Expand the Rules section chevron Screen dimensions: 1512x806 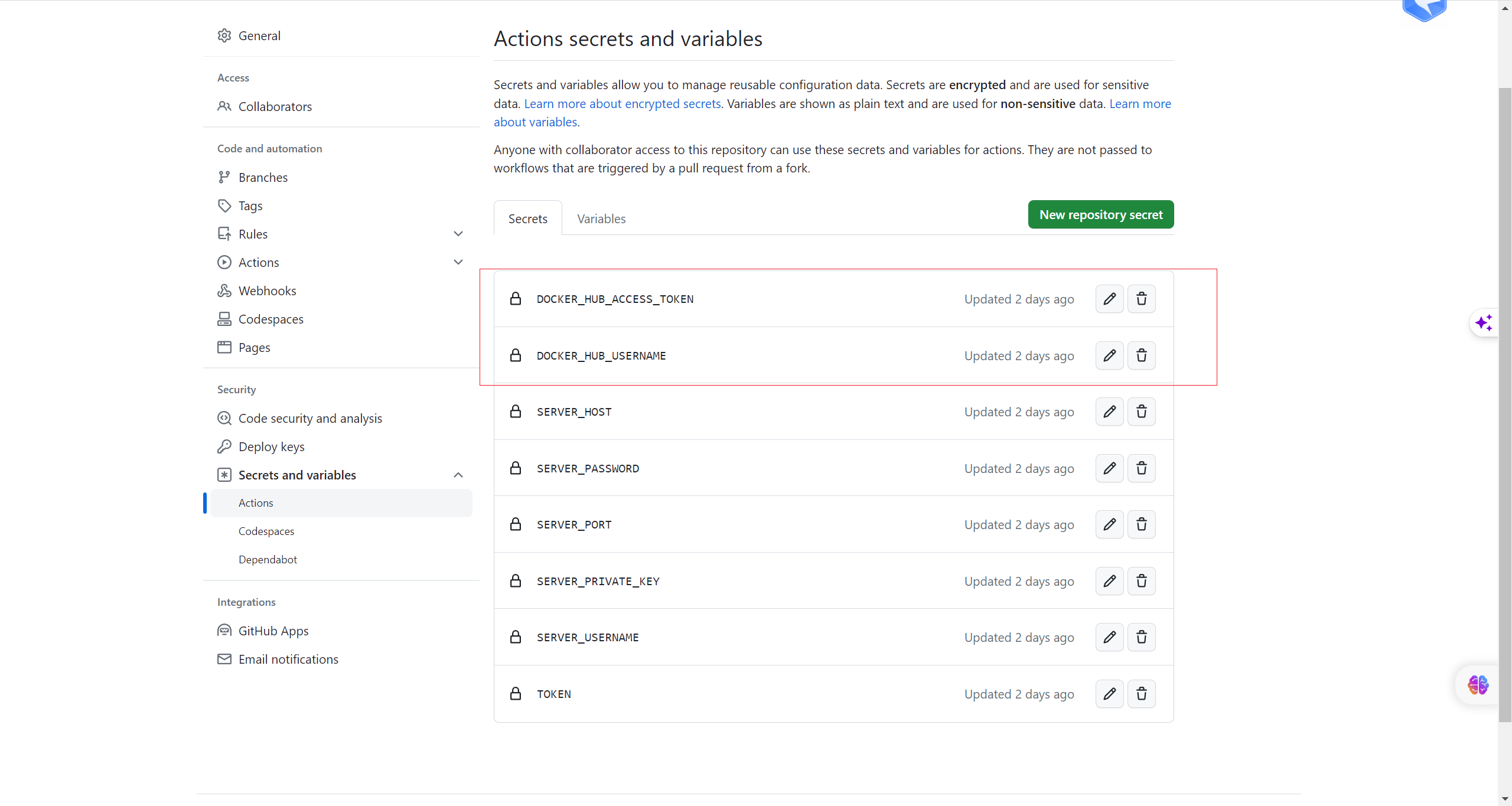point(458,234)
